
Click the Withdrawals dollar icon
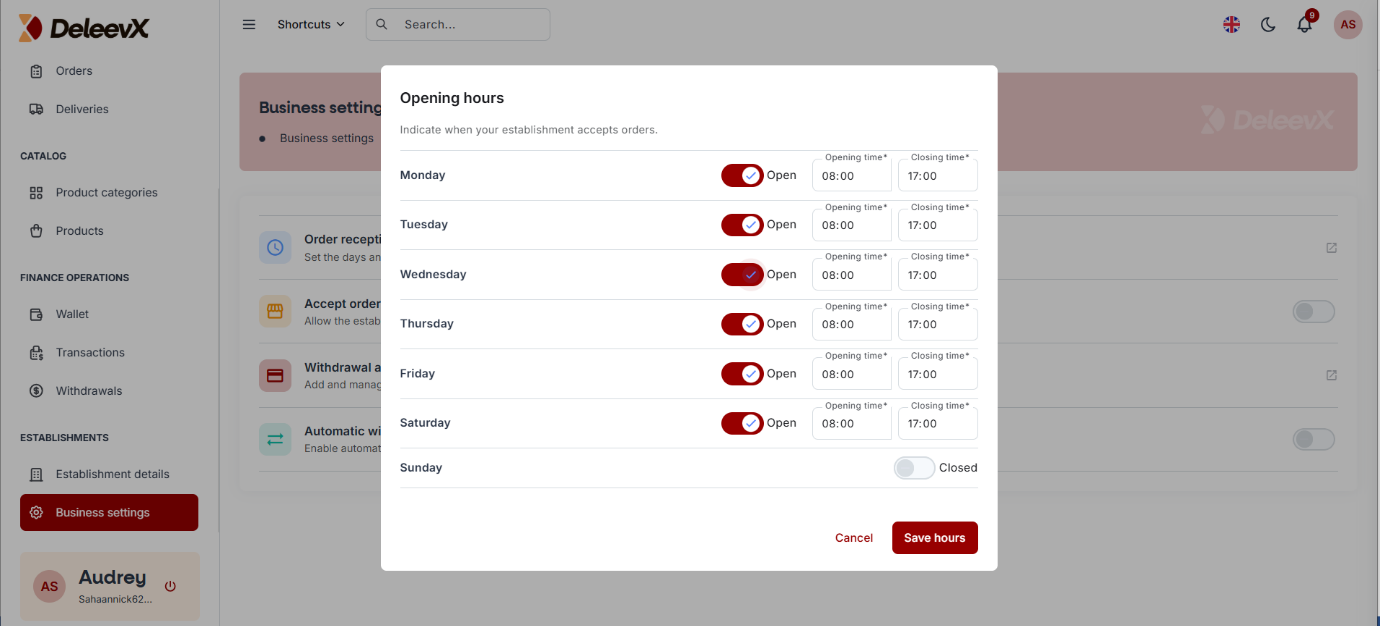coord(36,391)
